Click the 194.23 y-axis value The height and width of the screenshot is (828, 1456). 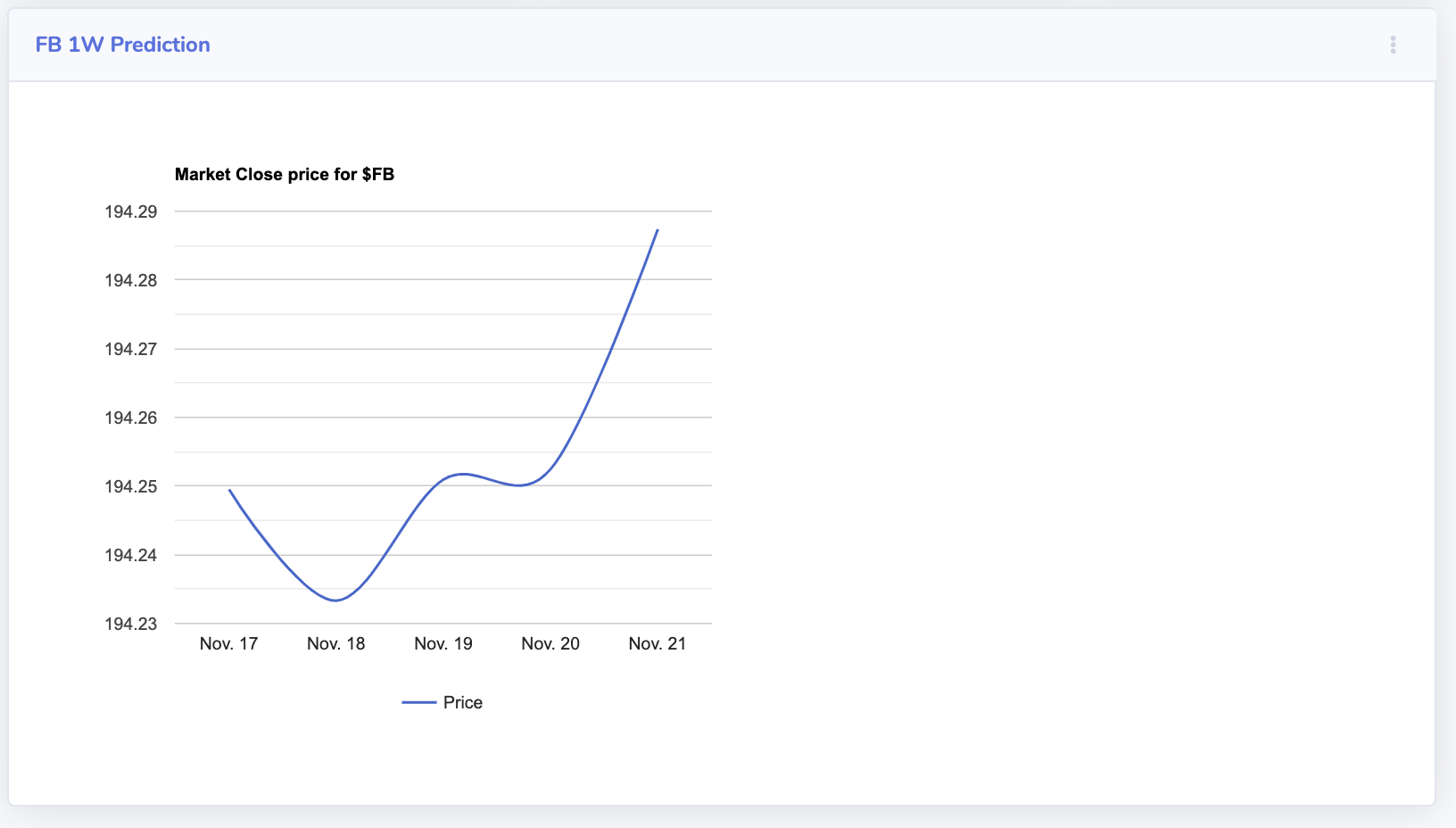pos(131,624)
